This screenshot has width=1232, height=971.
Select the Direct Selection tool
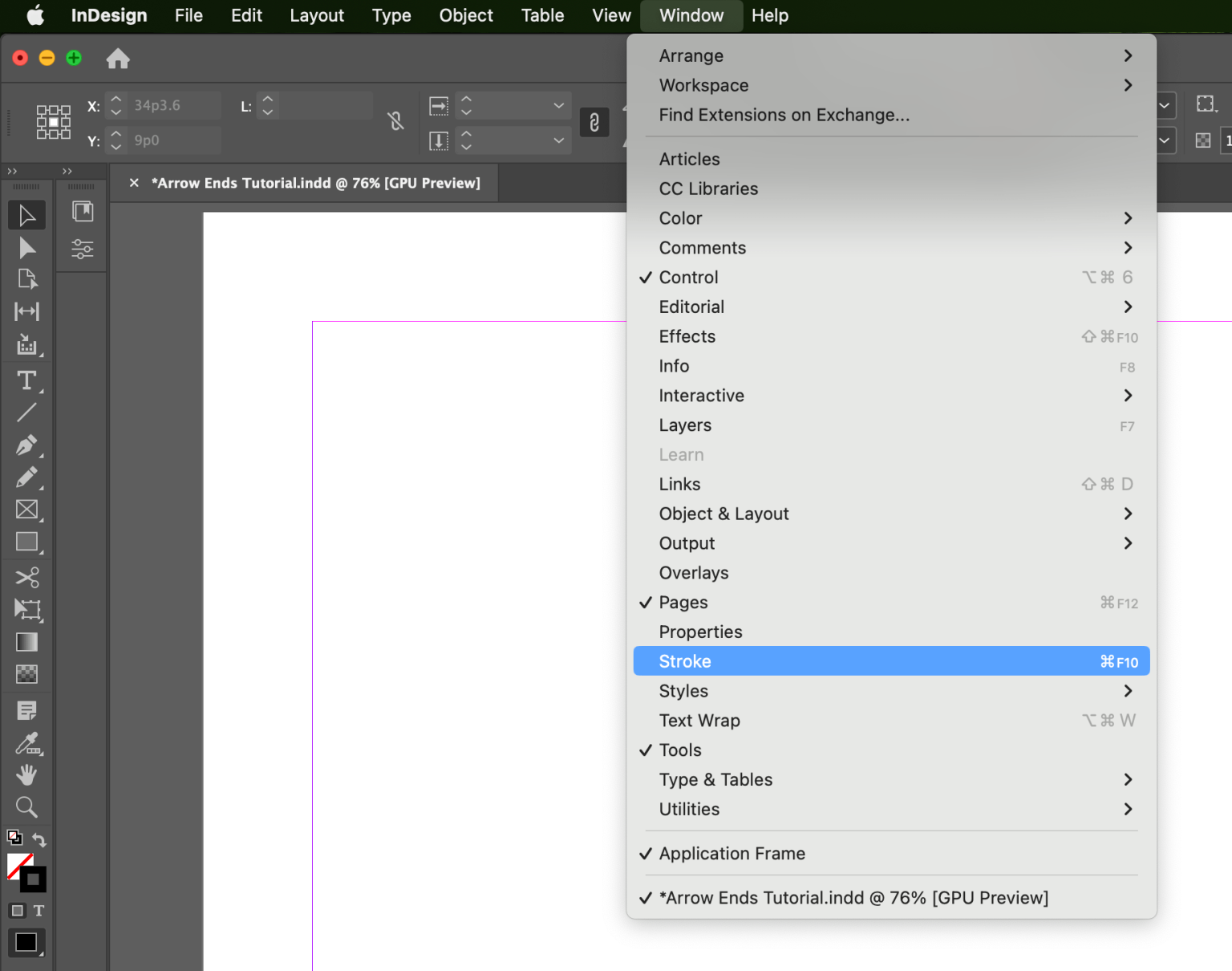[26, 249]
